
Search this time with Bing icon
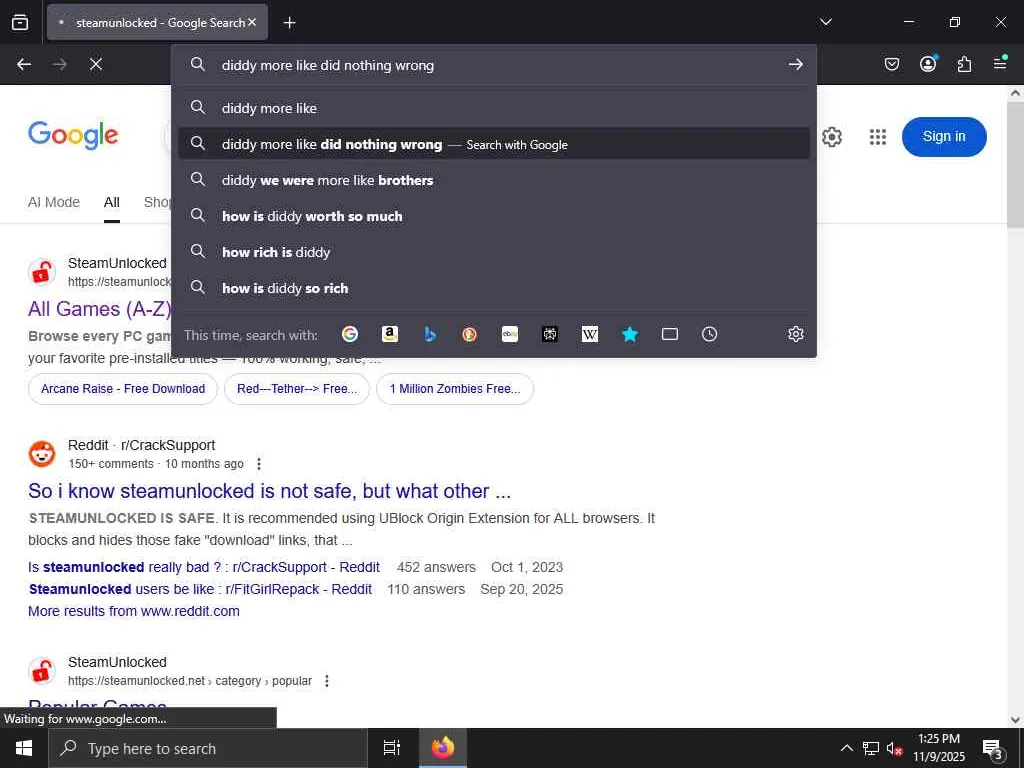click(430, 334)
